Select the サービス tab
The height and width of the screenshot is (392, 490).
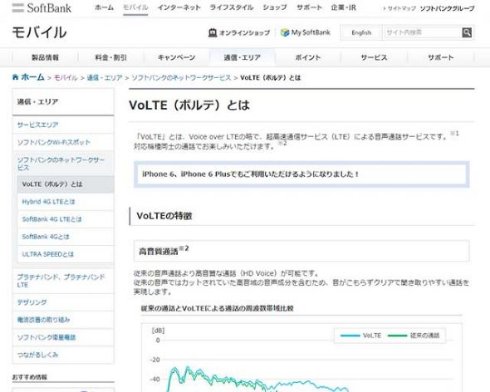tap(374, 58)
